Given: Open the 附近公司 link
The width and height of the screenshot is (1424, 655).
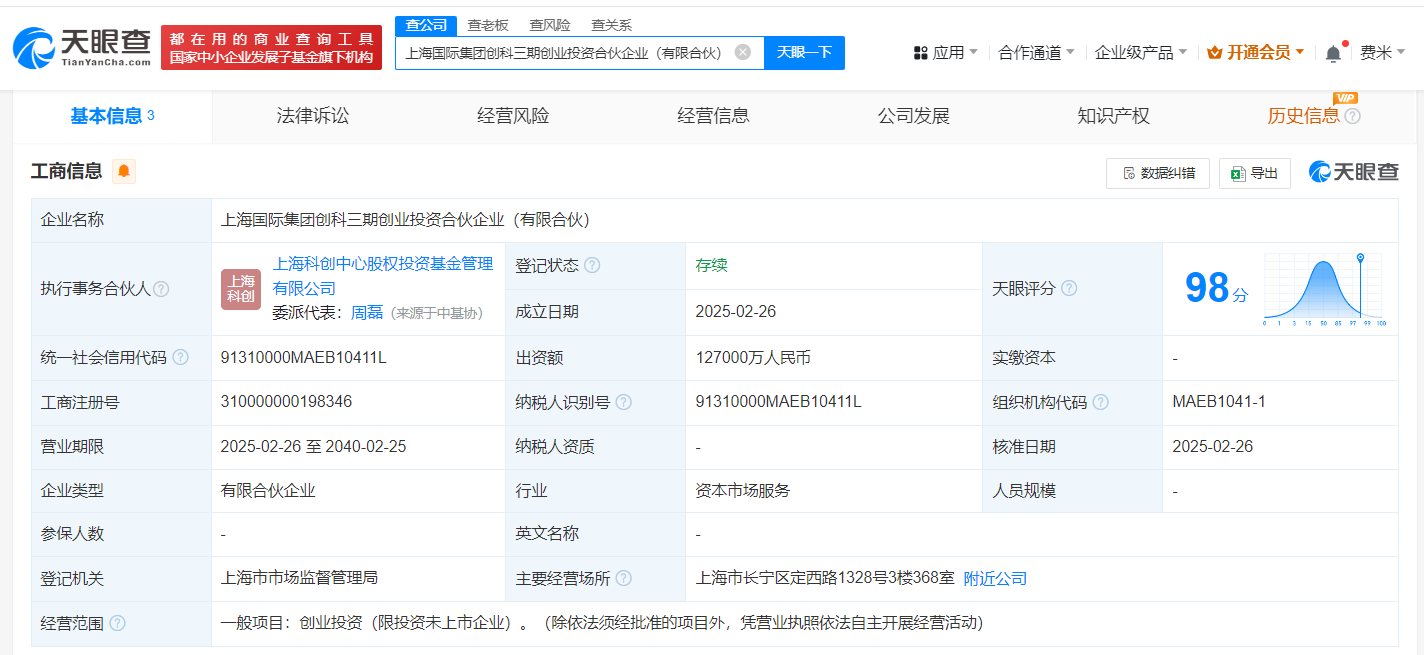Looking at the screenshot, I should [995, 579].
